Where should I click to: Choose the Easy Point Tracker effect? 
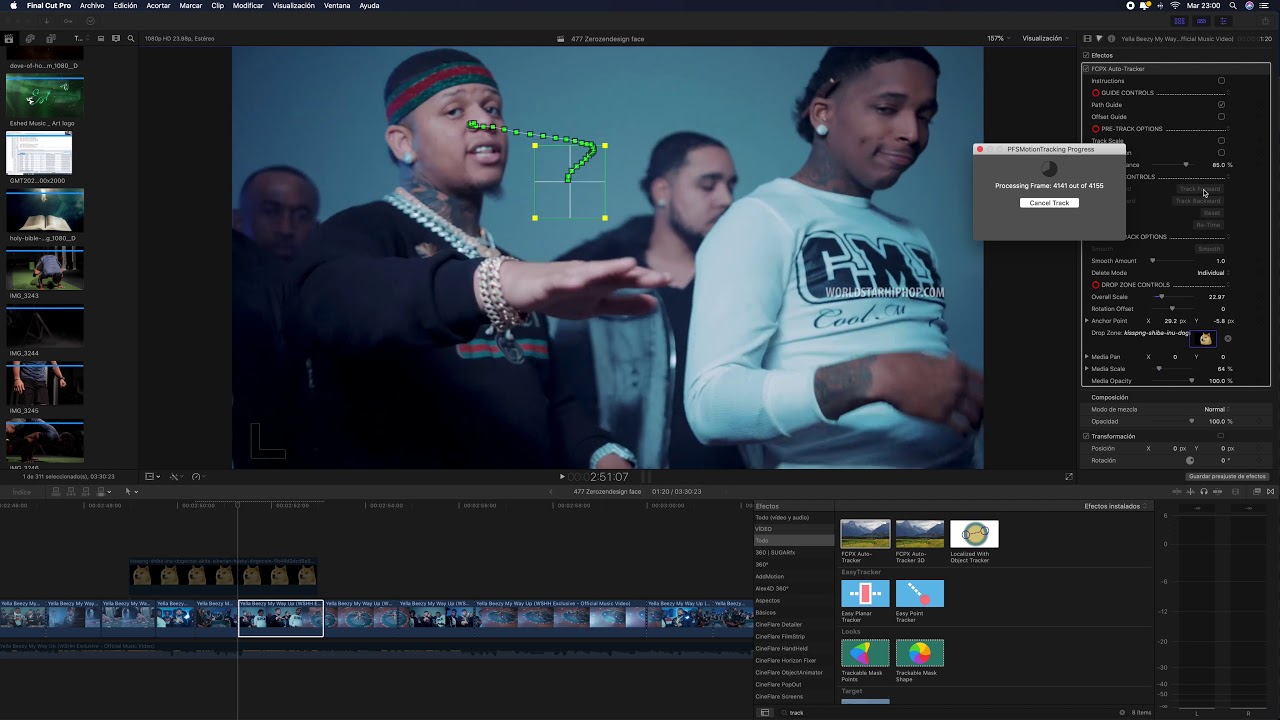920,594
